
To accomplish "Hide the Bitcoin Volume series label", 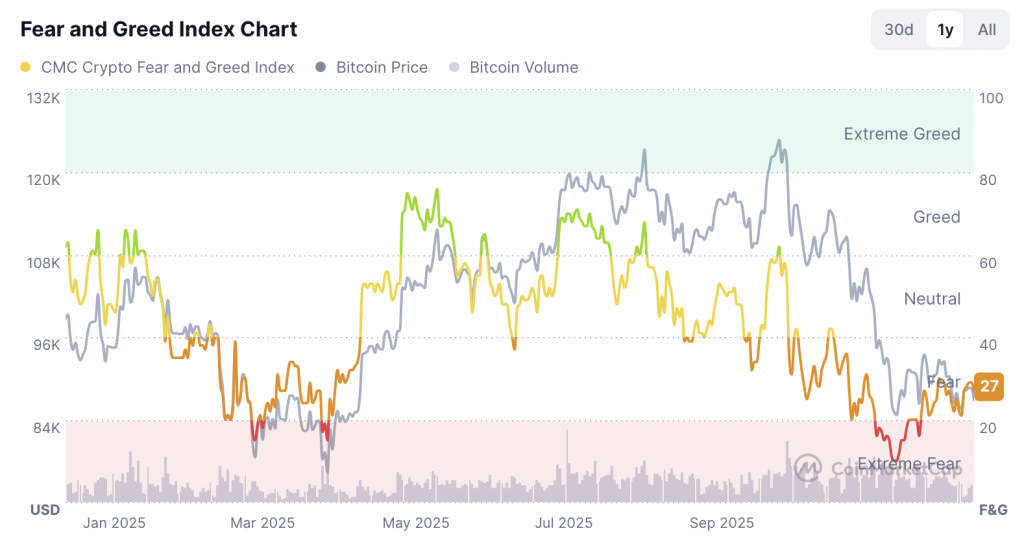I will tap(523, 68).
